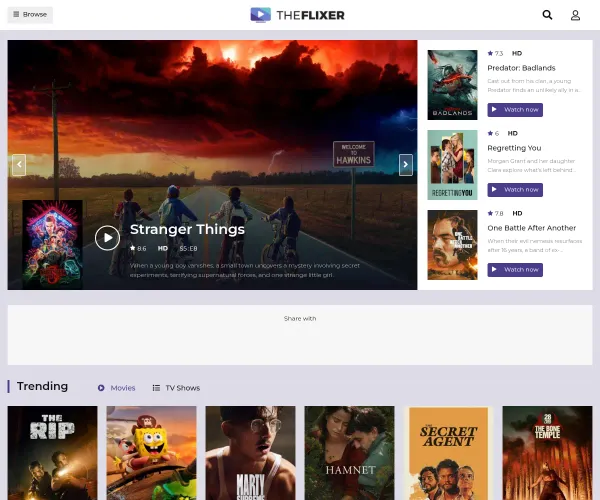The height and width of the screenshot is (500, 600).
Task: Open the Stranger Things title link
Action: (187, 229)
